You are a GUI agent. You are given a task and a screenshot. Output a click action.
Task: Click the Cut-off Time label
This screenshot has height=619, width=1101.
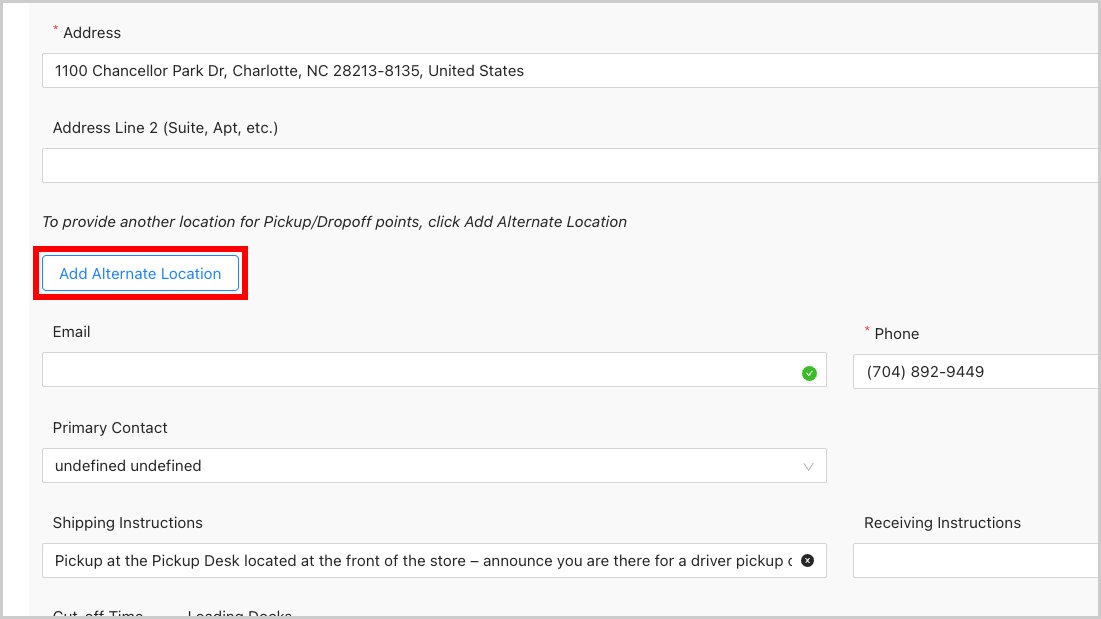[98, 614]
